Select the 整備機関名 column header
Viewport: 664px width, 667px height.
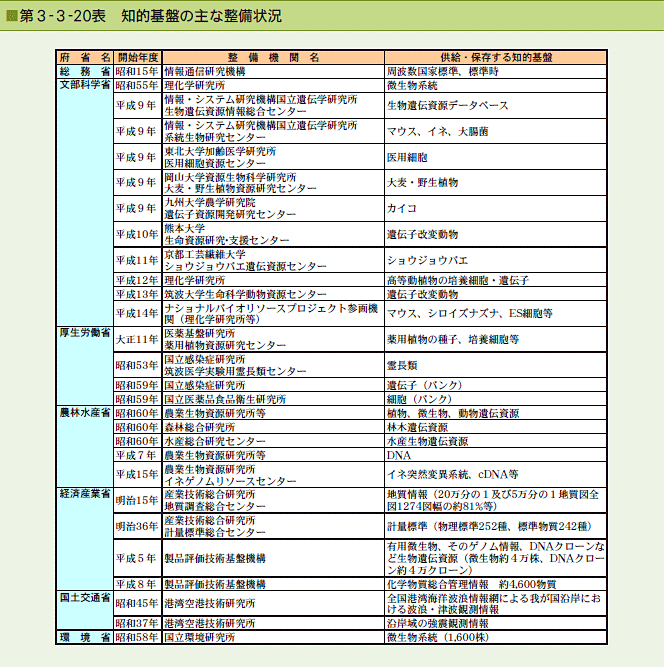(273, 57)
